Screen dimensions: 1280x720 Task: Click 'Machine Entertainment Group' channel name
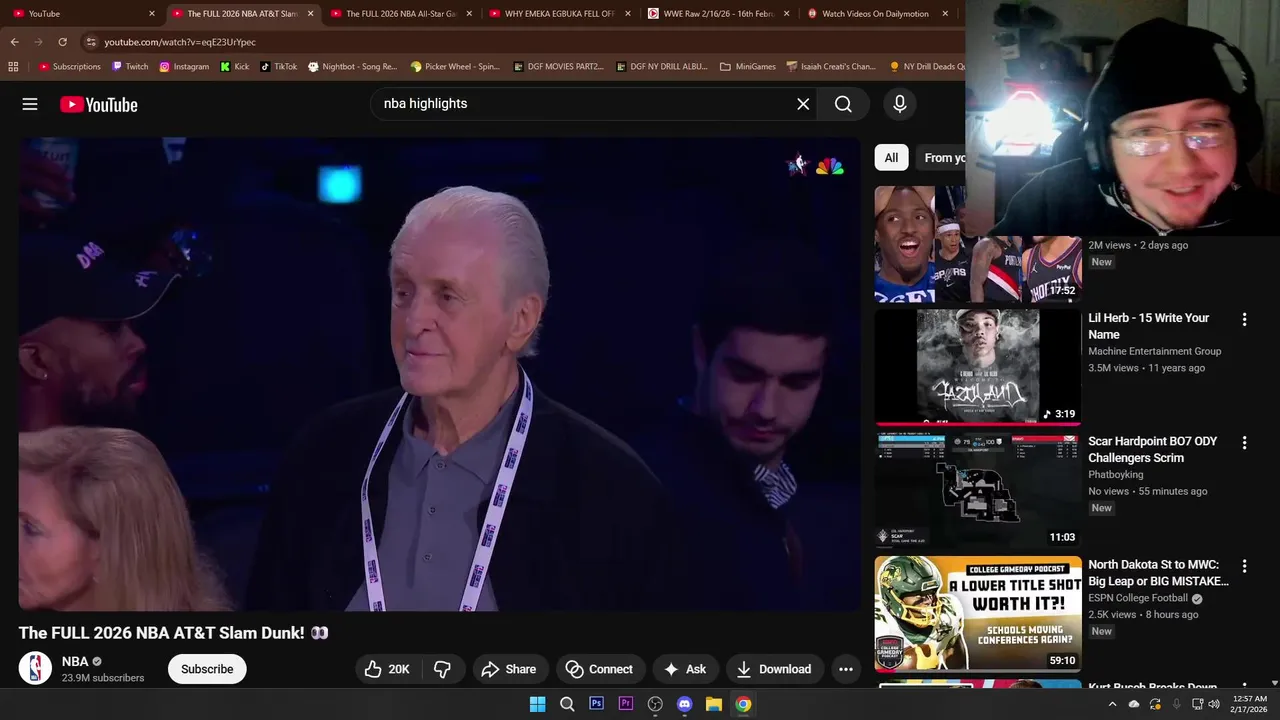coord(1154,351)
